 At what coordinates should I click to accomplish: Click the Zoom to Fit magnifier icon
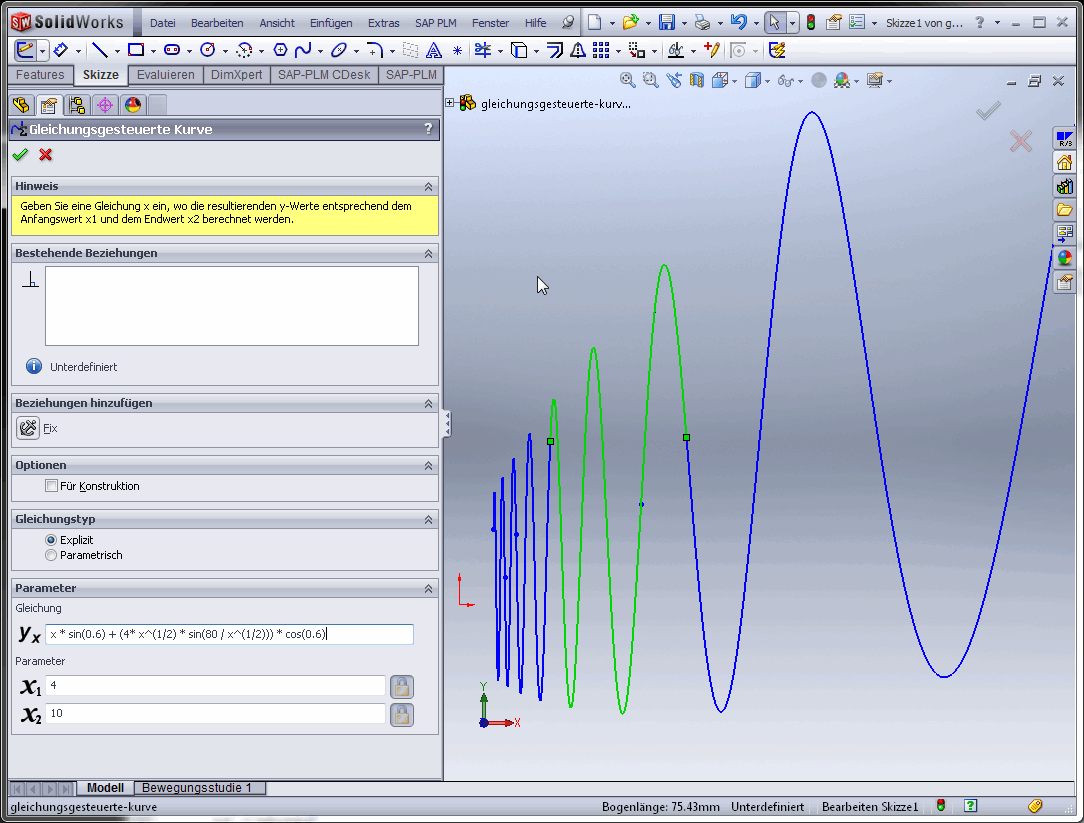(x=627, y=80)
